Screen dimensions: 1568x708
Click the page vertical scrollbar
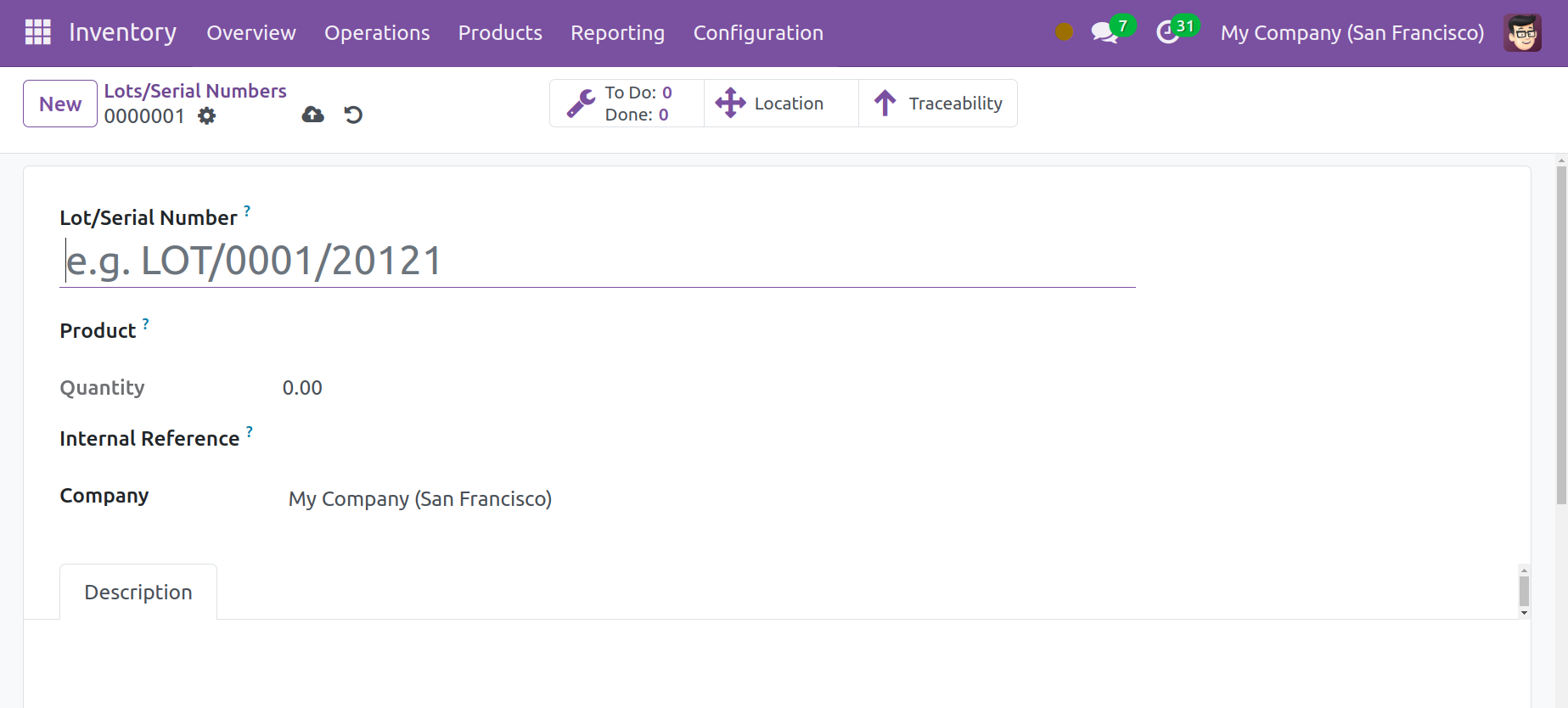point(1560,340)
